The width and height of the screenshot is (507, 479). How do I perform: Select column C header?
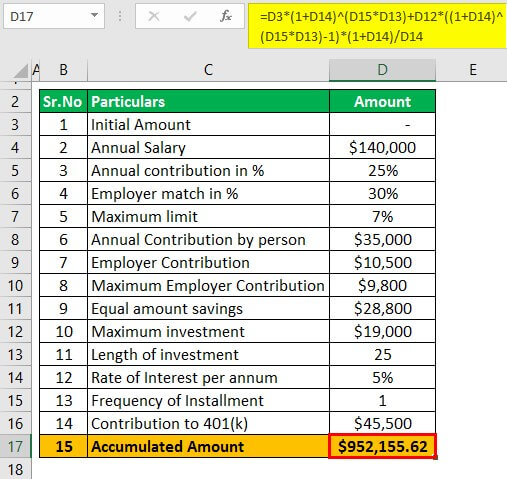pos(208,70)
